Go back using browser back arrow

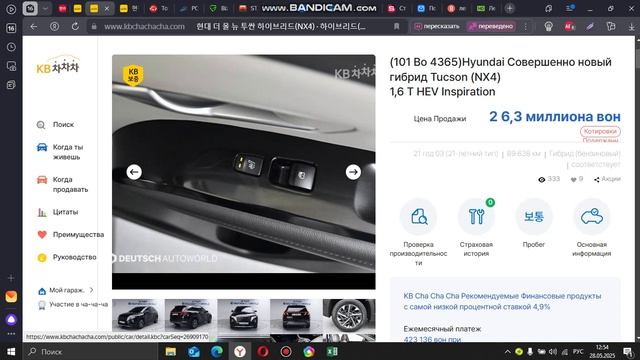coord(33,27)
